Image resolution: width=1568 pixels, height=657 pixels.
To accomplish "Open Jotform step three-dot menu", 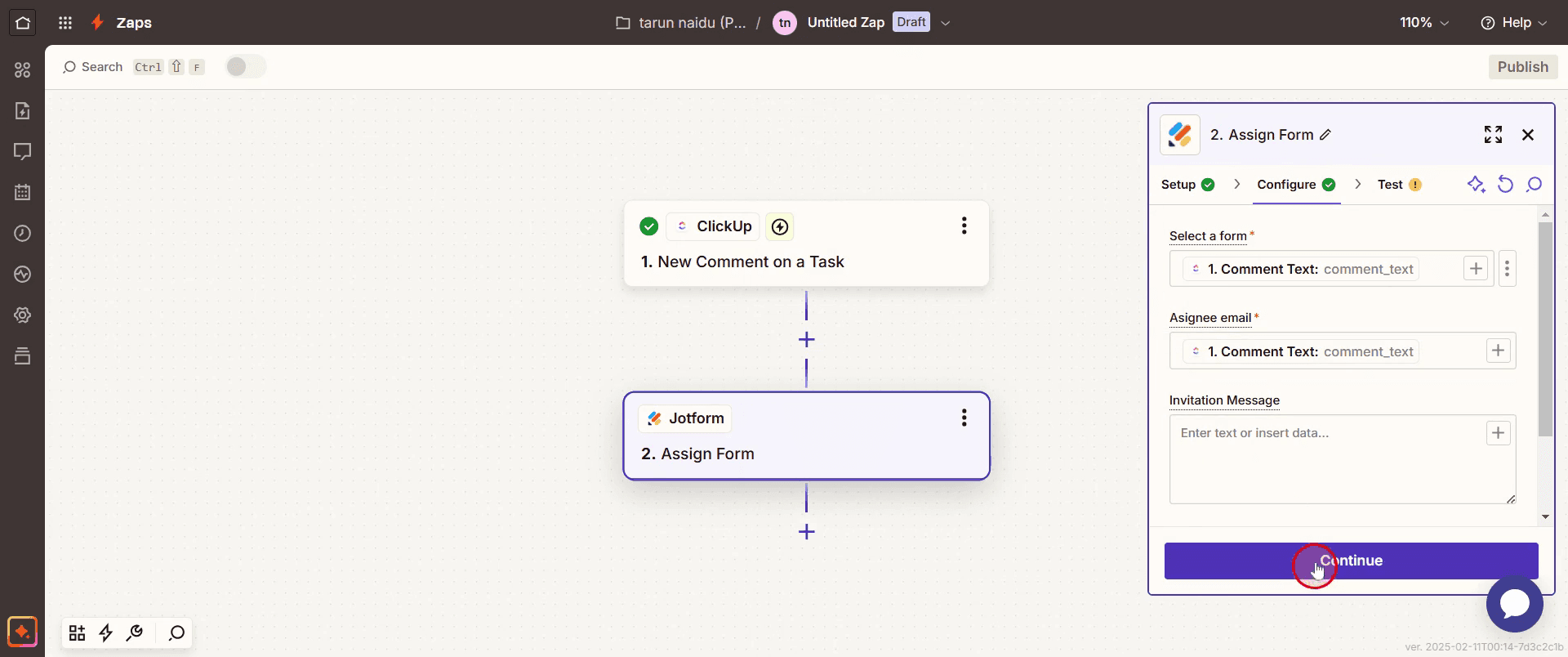I will pyautogui.click(x=964, y=418).
